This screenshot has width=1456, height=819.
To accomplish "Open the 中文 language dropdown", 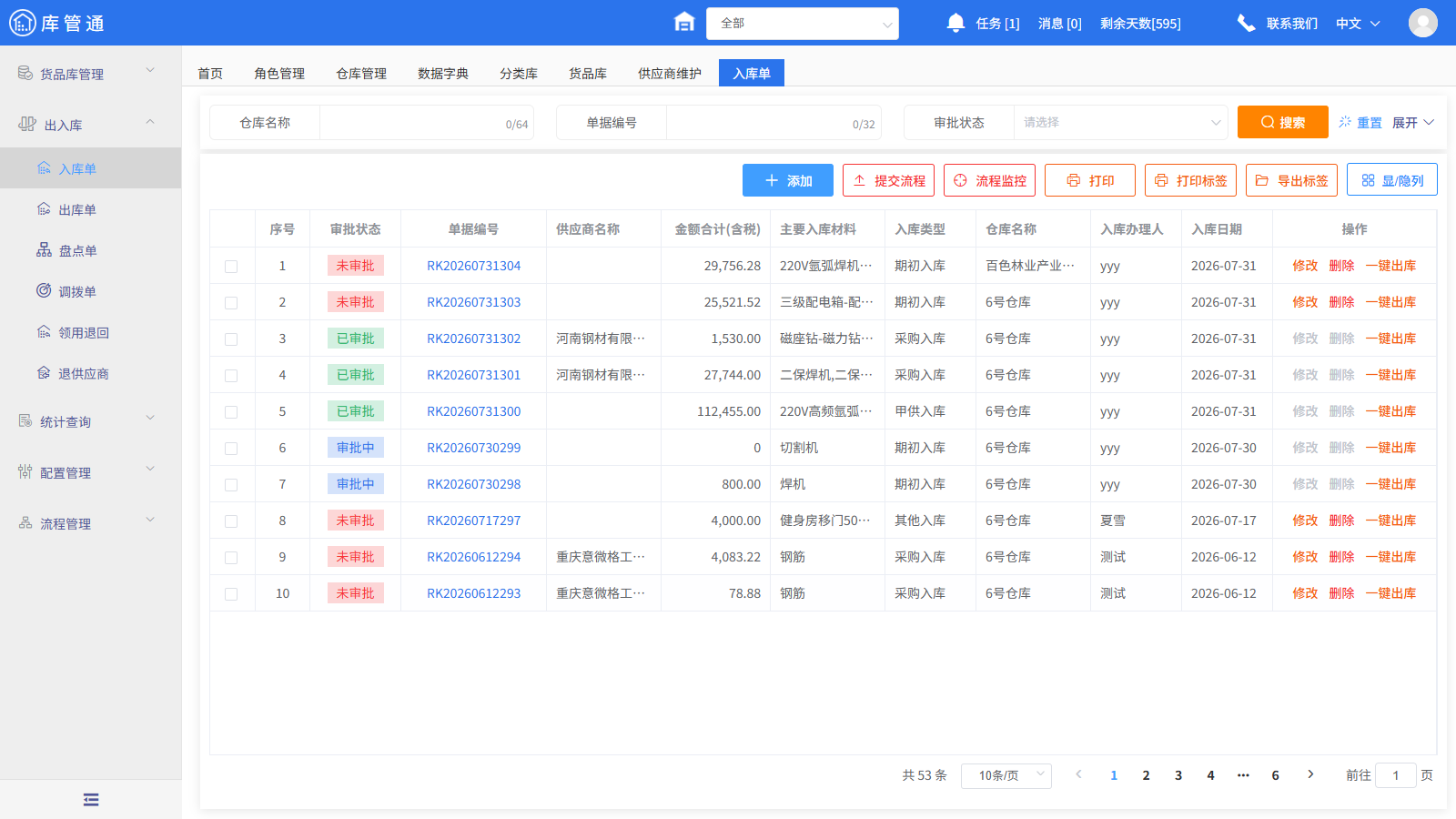I will [x=1358, y=24].
